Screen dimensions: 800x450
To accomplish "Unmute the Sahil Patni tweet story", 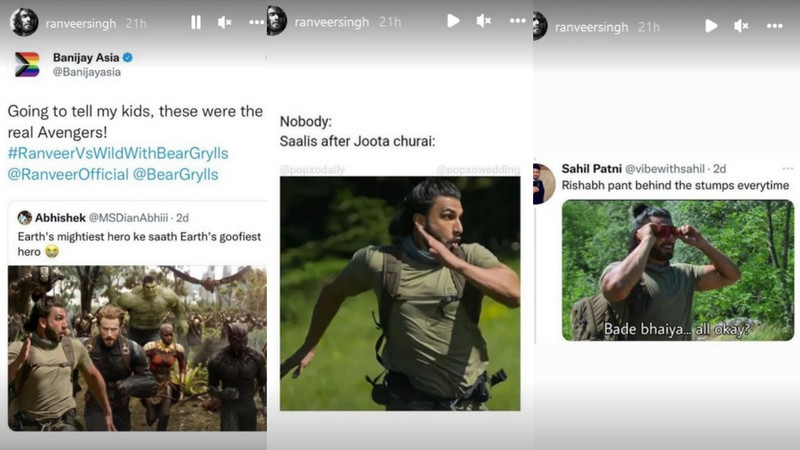I will click(741, 26).
